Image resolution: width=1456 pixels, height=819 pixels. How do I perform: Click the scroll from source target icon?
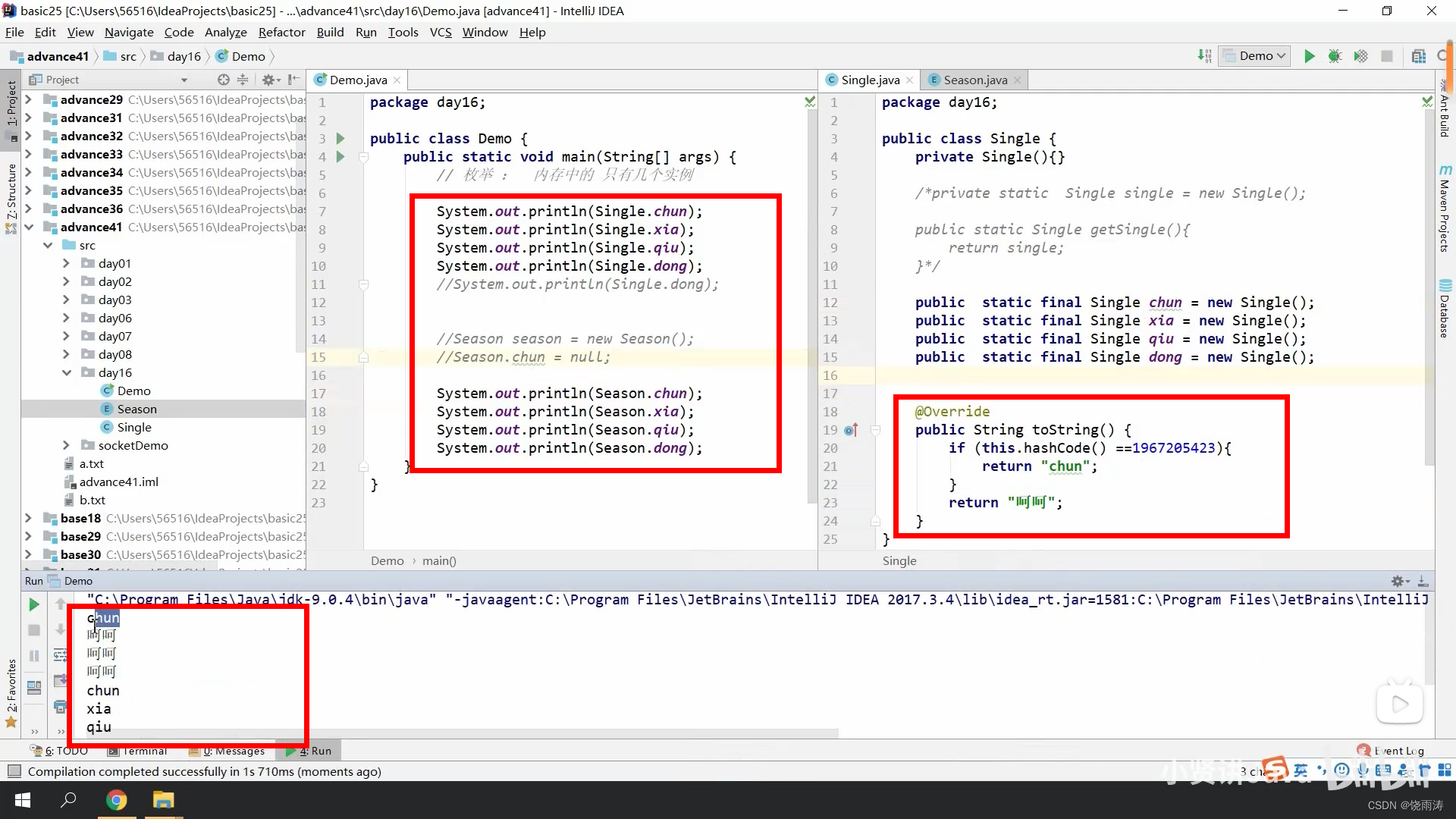click(x=223, y=80)
